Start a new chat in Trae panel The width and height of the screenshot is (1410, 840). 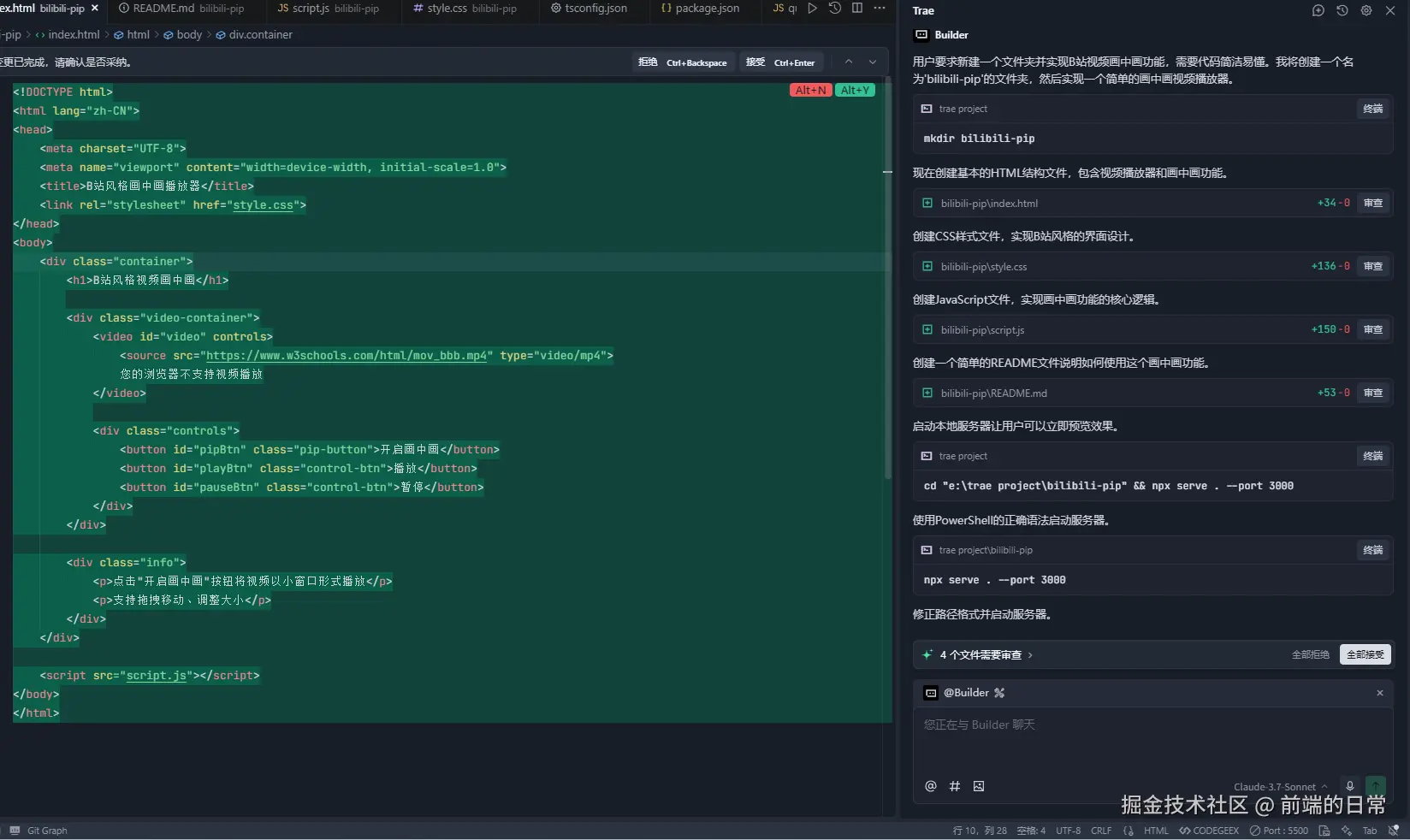click(x=1318, y=10)
